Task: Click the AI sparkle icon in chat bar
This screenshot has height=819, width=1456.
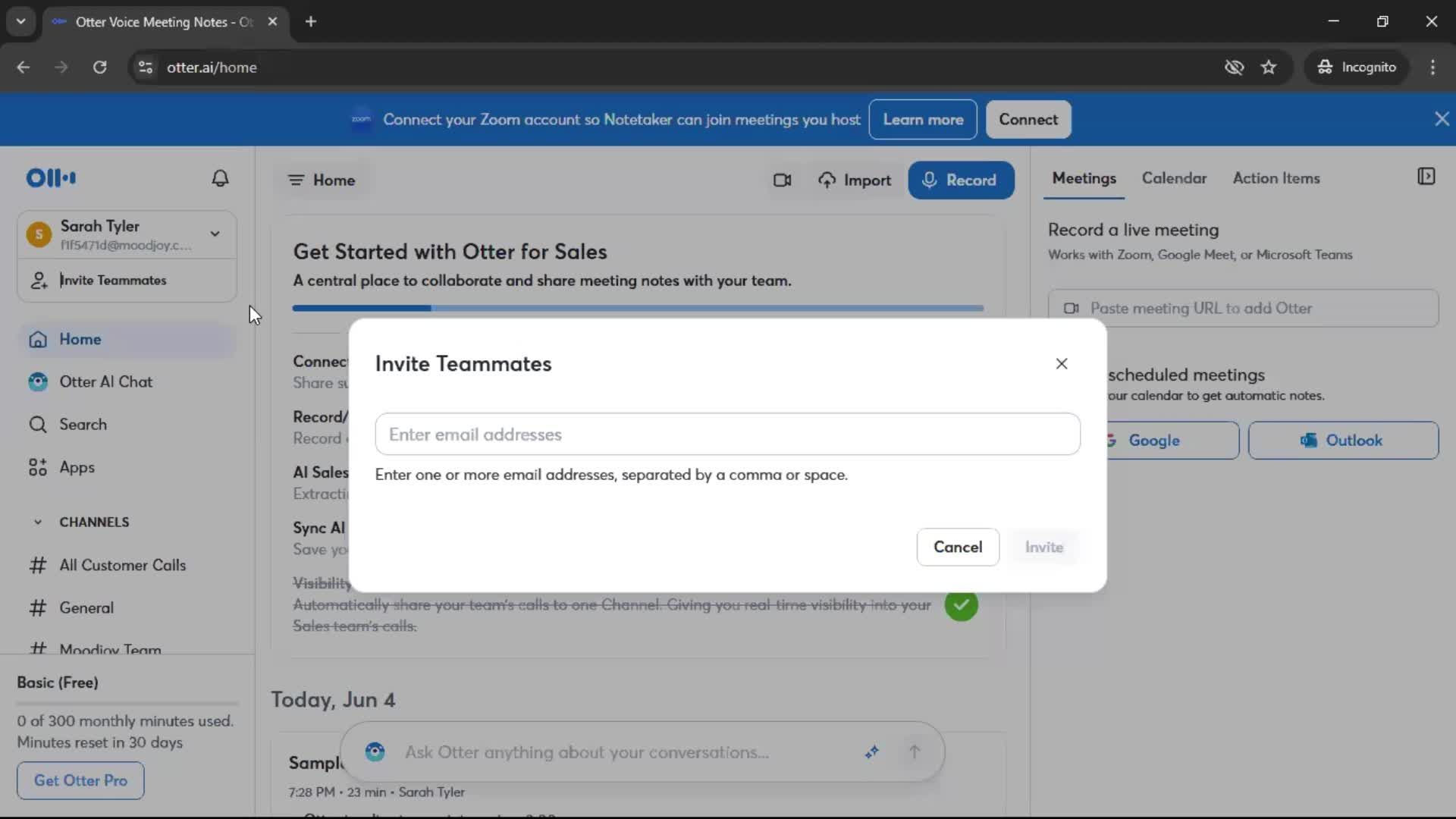Action: click(x=872, y=752)
